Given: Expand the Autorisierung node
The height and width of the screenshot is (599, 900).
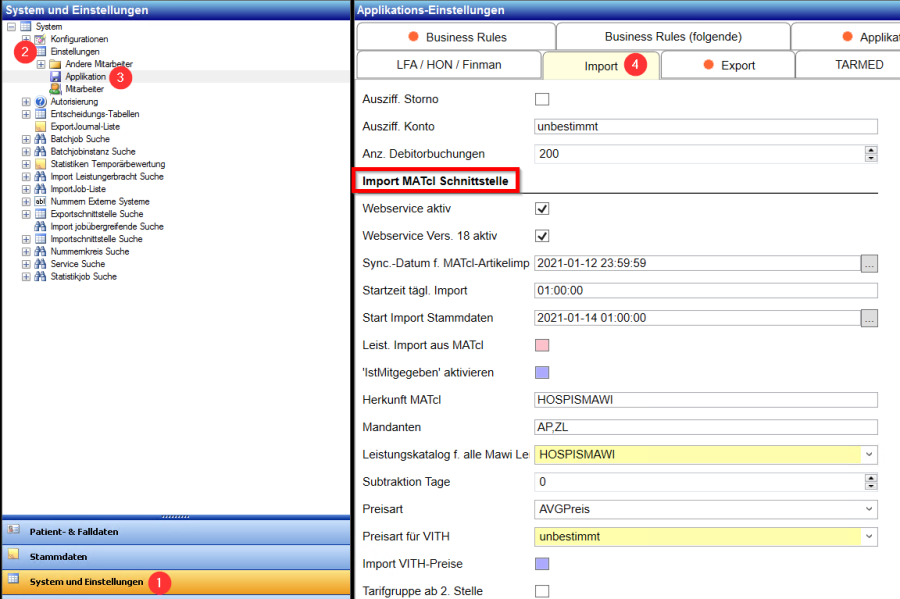Looking at the screenshot, I should 26,102.
